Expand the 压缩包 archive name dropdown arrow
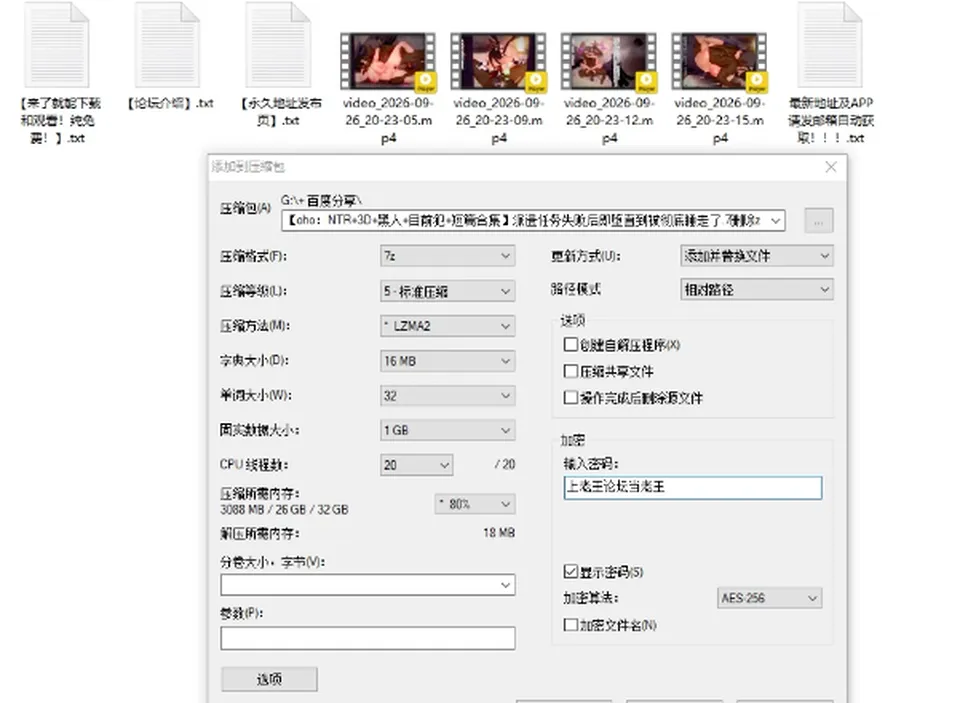Viewport: 960px width, 703px height. [776, 220]
